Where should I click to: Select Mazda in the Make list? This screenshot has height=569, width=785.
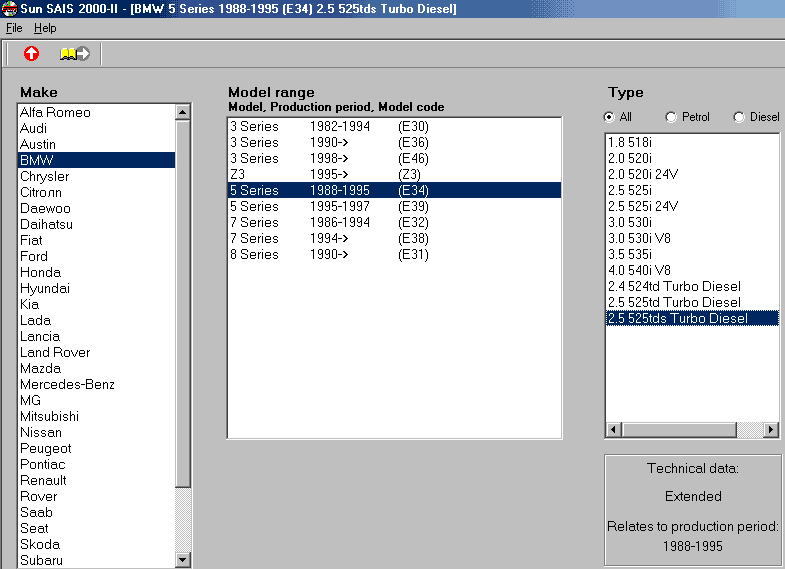point(97,368)
